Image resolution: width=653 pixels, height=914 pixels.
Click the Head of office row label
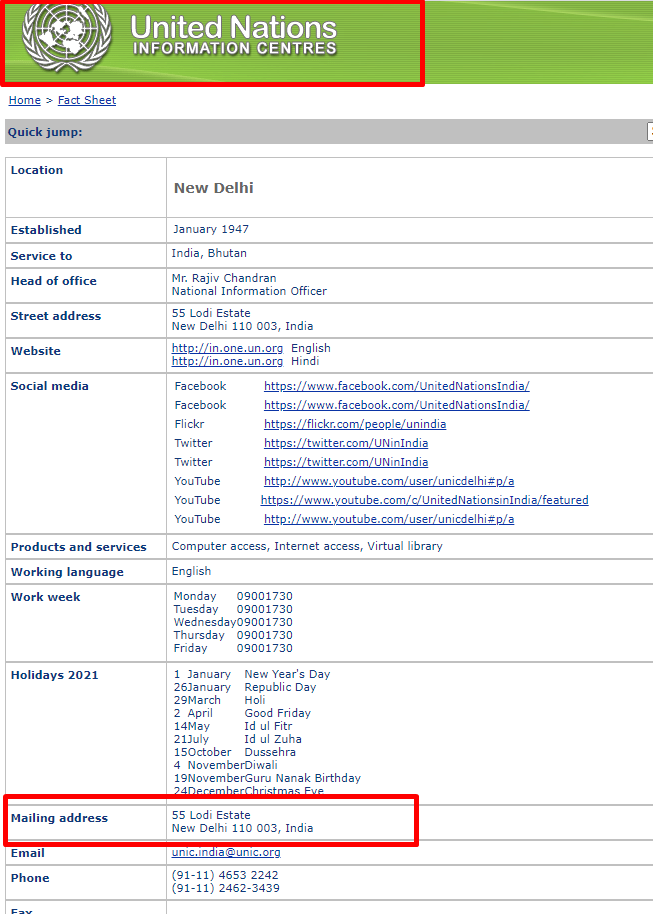[54, 281]
